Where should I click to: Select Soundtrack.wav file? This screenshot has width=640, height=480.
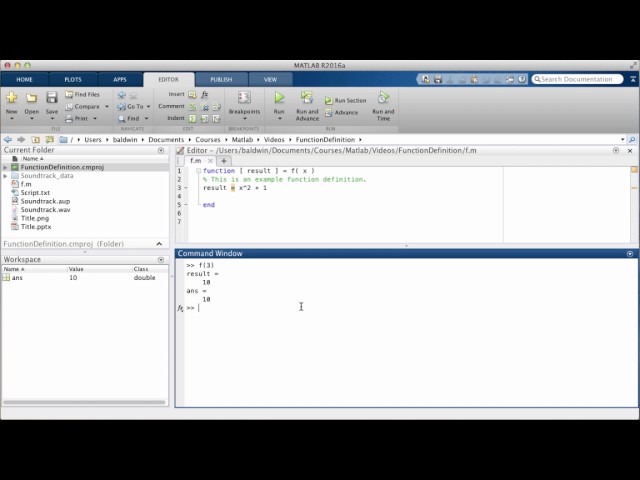click(45, 210)
